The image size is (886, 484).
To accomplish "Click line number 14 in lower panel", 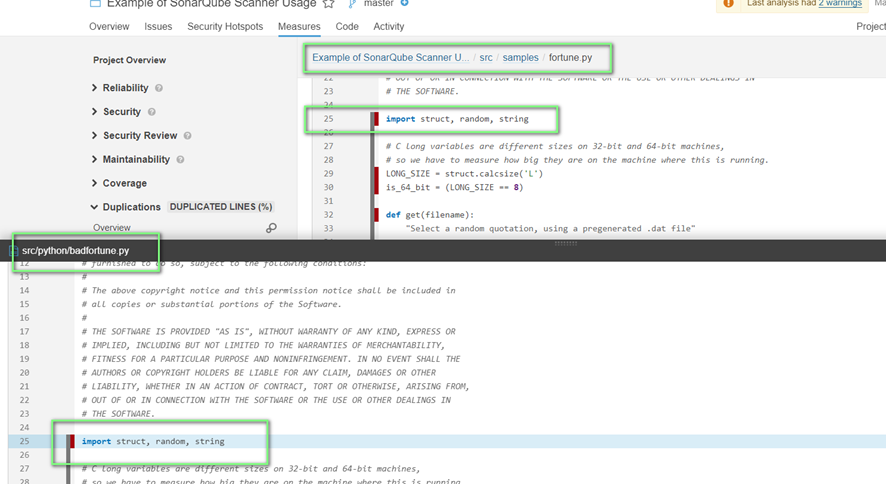I will 24,290.
